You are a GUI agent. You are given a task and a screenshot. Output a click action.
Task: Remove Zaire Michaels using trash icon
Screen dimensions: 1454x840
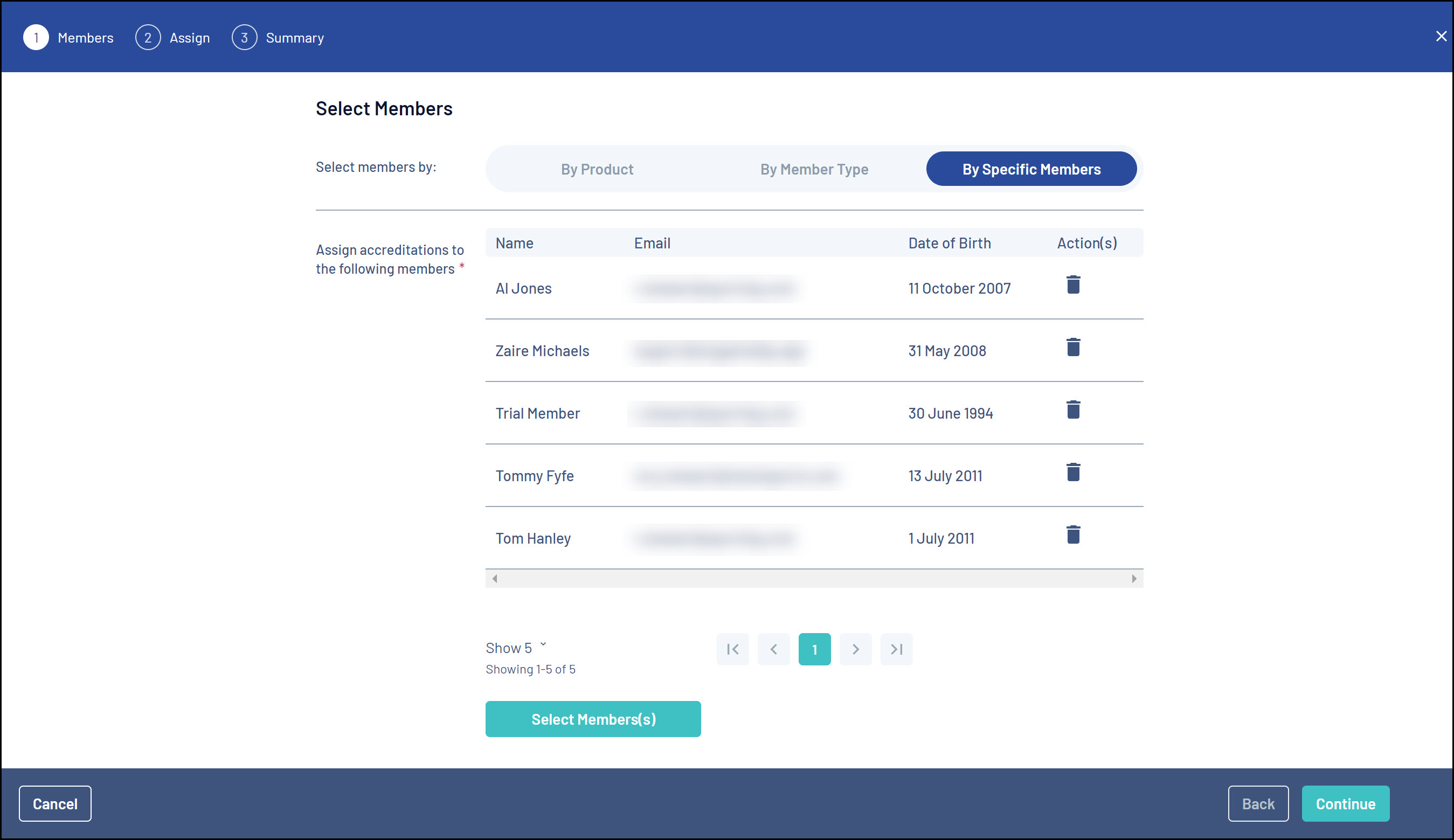click(x=1072, y=348)
